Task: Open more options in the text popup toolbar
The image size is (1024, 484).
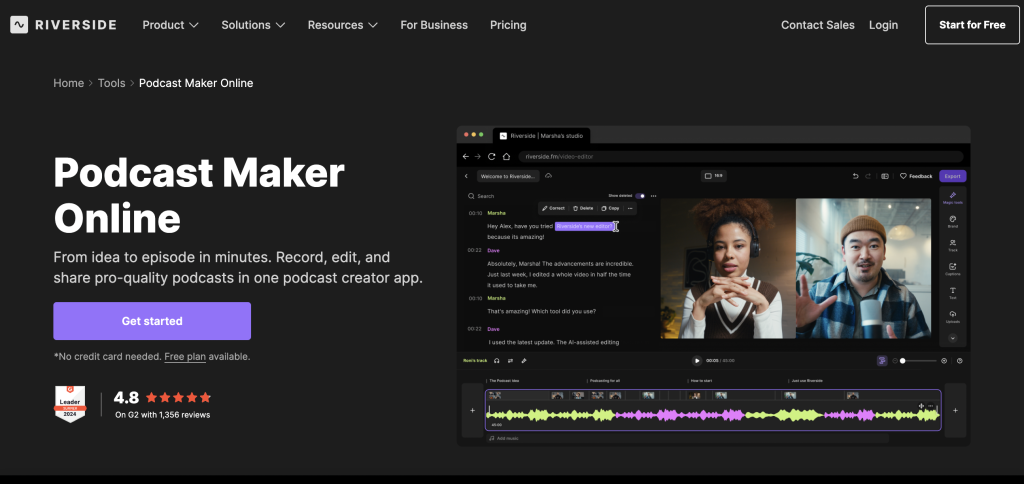Action: tap(630, 208)
